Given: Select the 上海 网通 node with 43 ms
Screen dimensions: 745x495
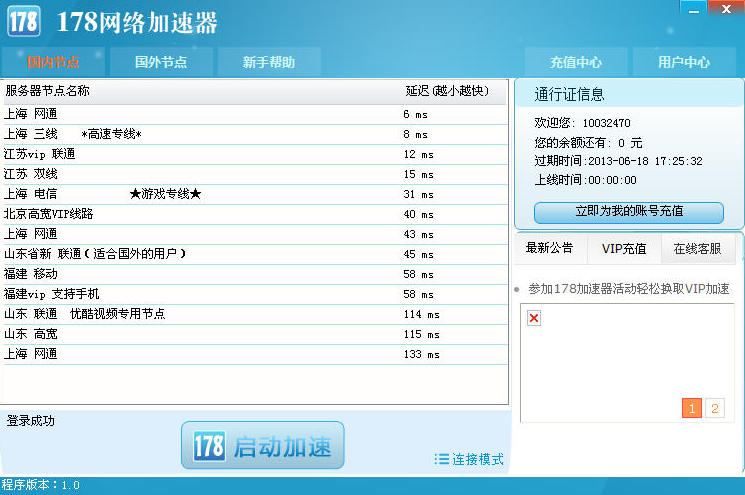Looking at the screenshot, I should pyautogui.click(x=256, y=234).
